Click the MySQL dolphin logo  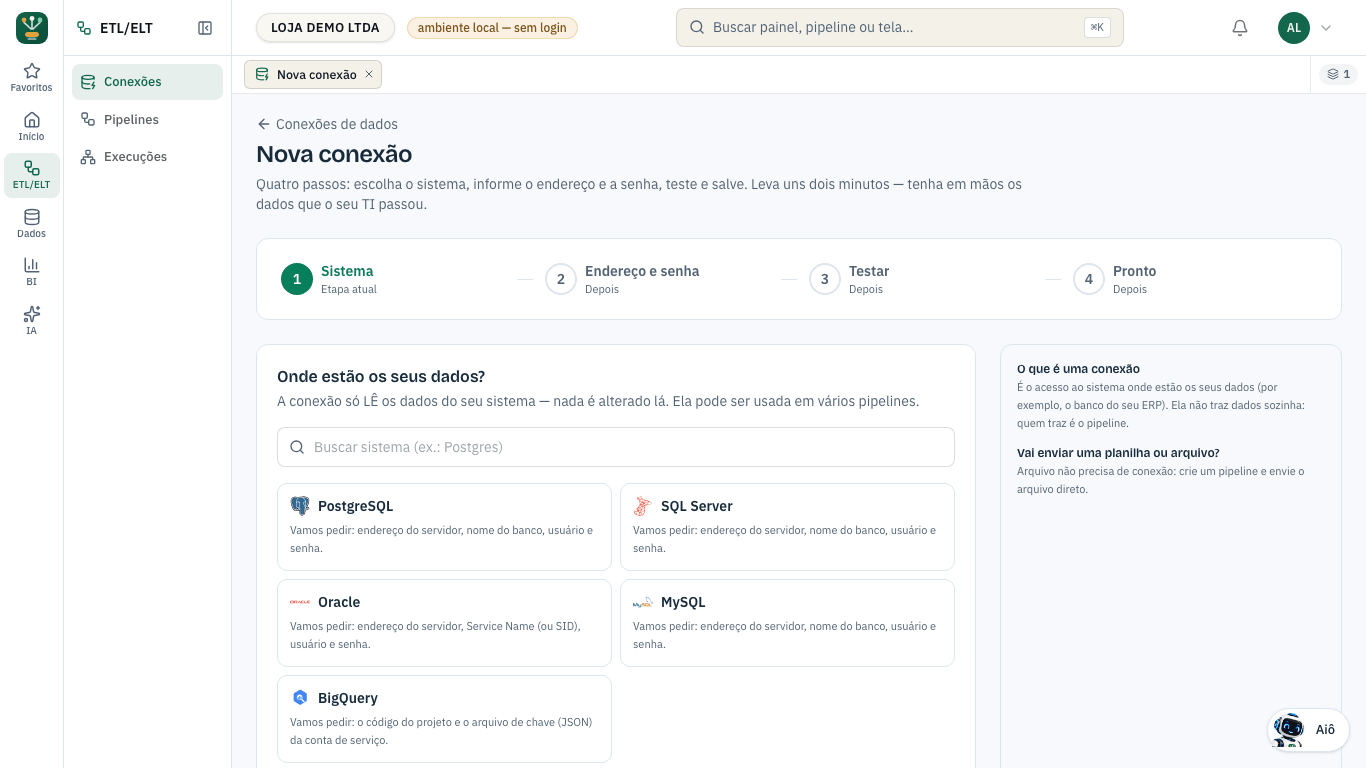tap(643, 602)
